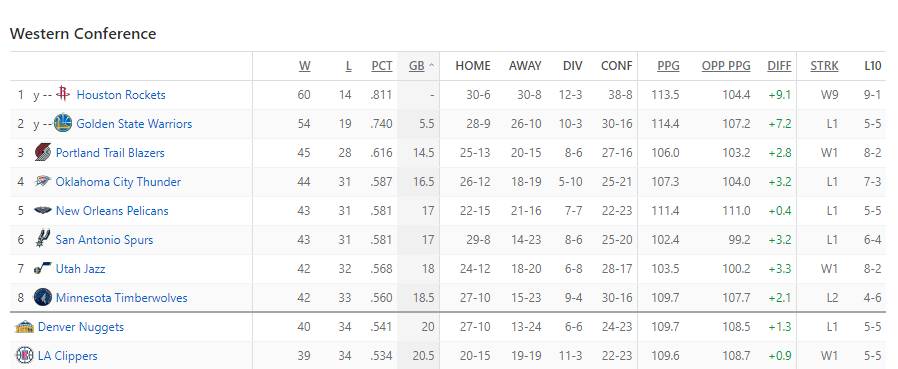
Task: Sort by STRK column header
Action: click(824, 66)
